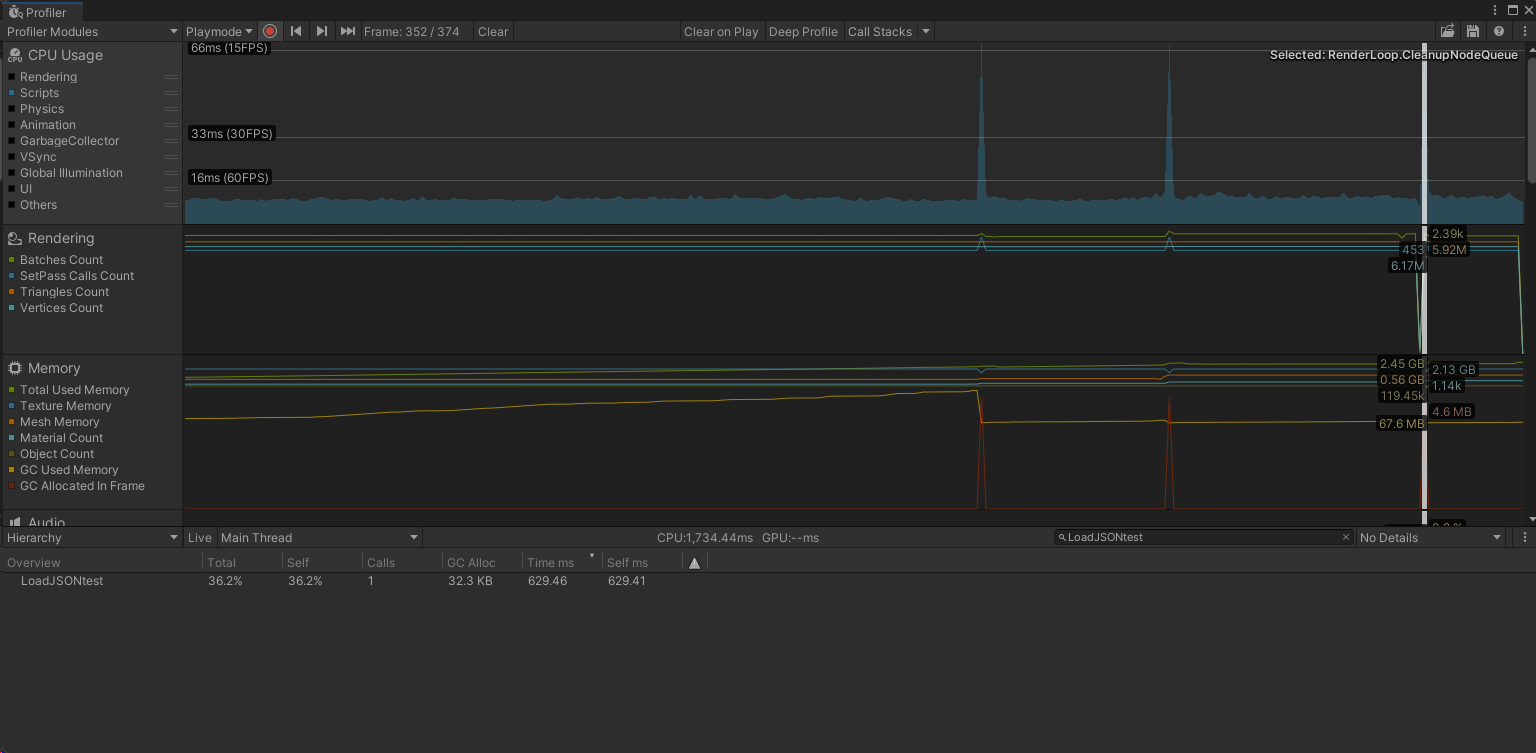Jump to the current latest frame
Image resolution: width=1536 pixels, height=753 pixels.
tap(347, 31)
